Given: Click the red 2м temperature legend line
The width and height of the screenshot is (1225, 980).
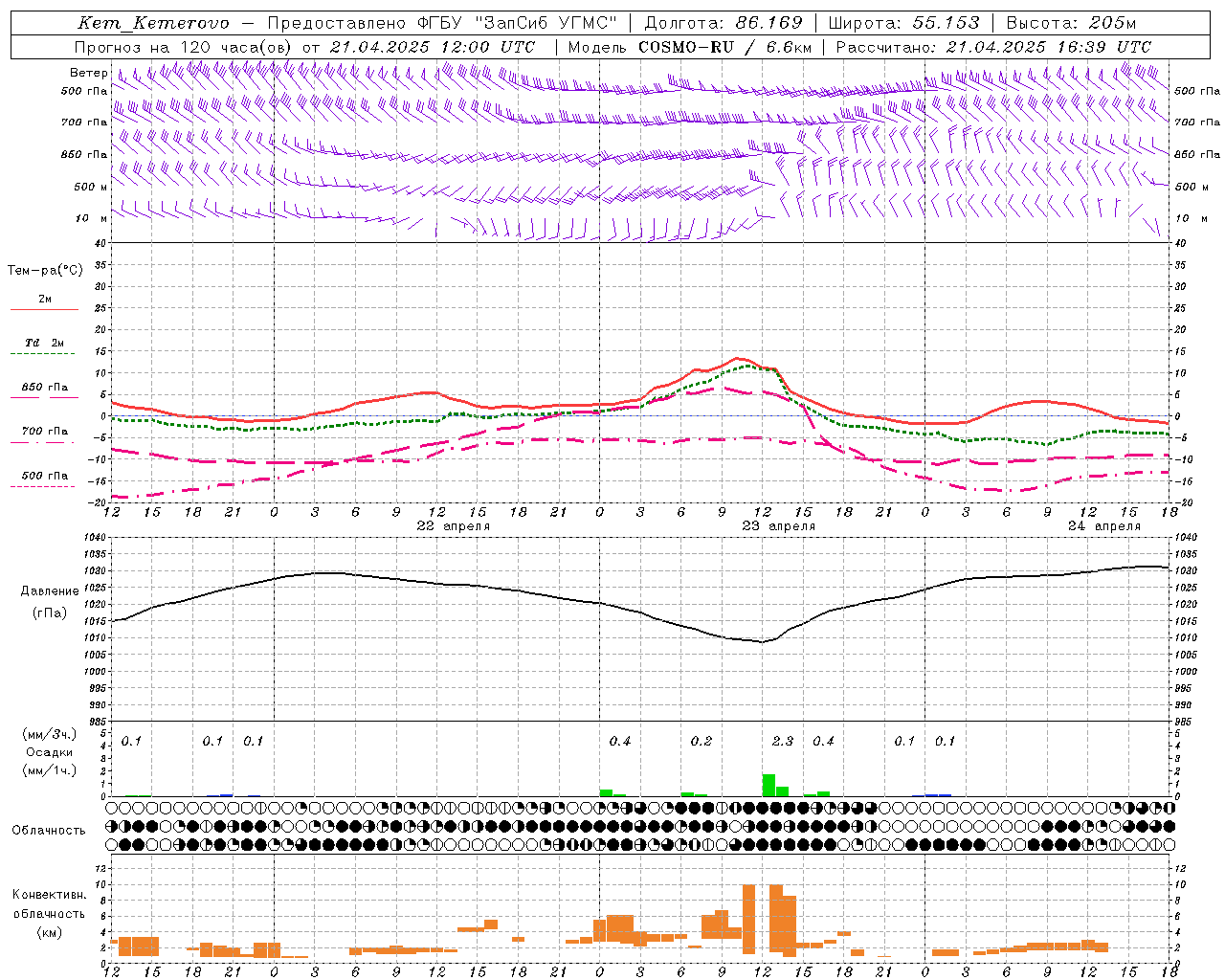Looking at the screenshot, I should point(44,309).
